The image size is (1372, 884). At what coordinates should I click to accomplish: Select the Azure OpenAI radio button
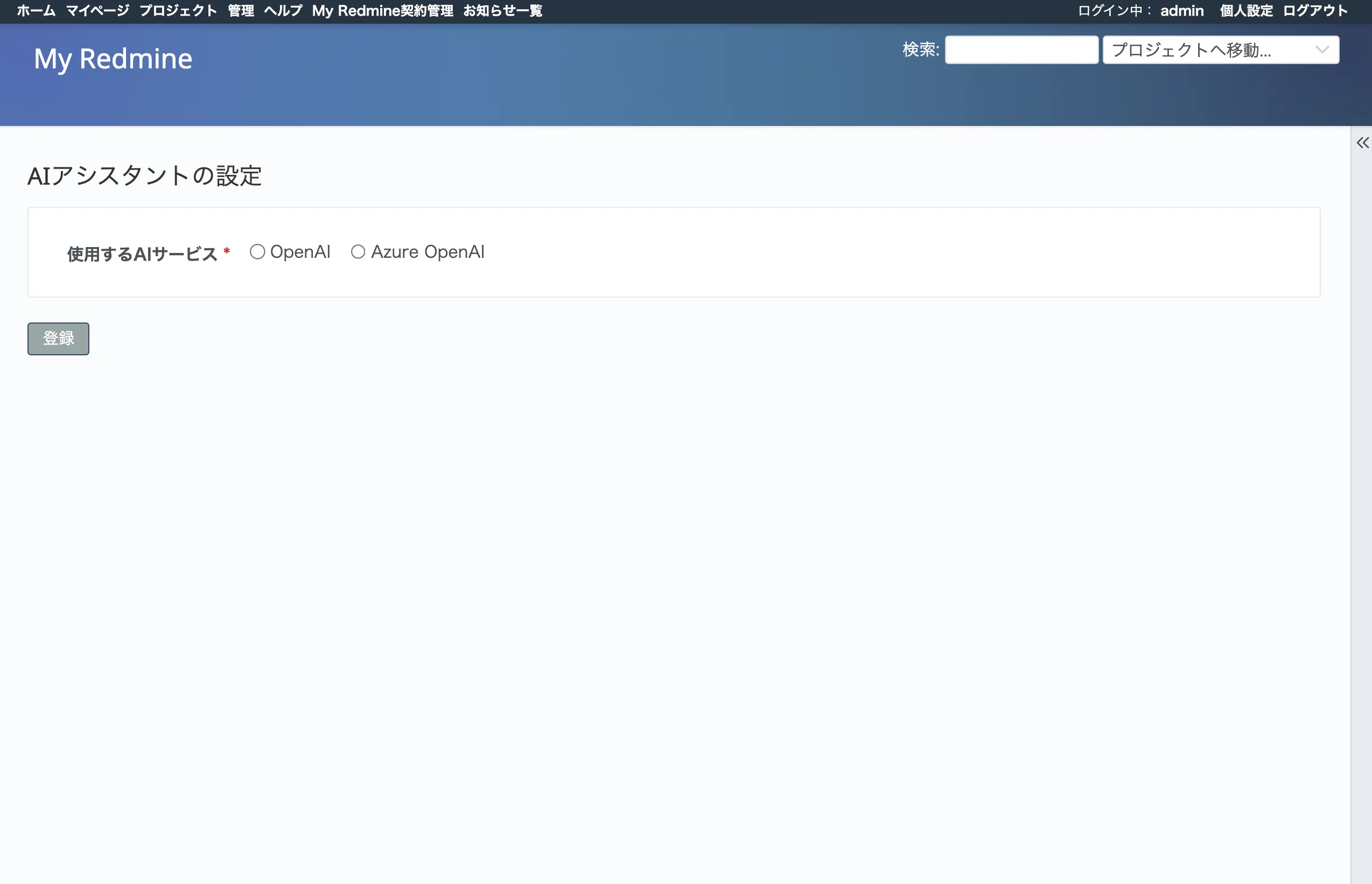click(x=358, y=252)
